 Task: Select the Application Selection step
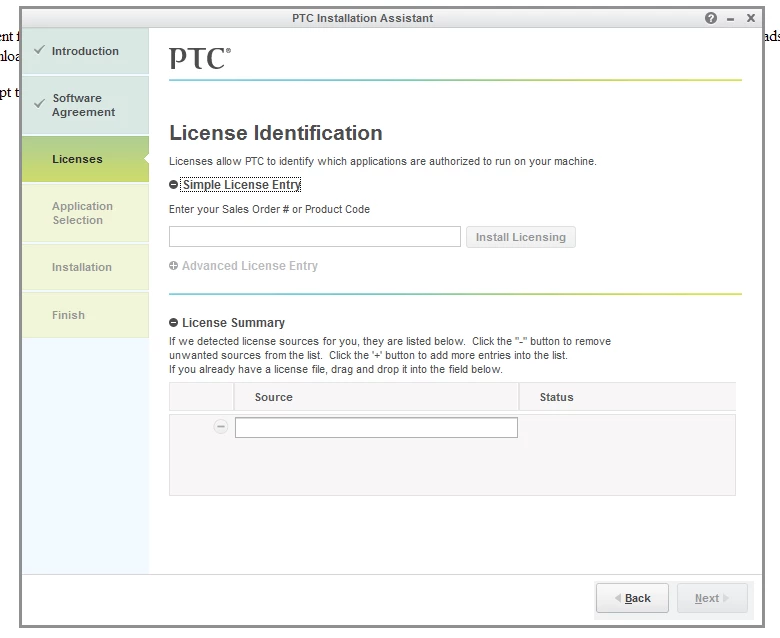point(86,213)
